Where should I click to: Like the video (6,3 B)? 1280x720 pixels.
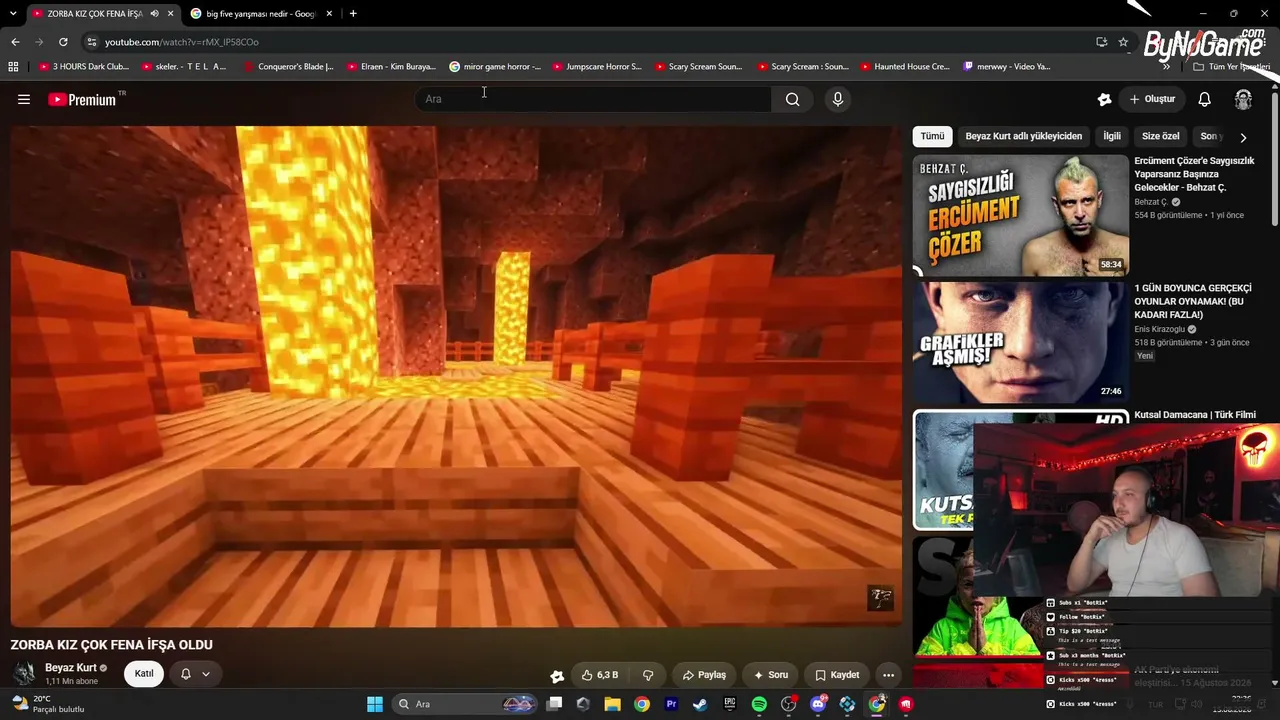599,675
